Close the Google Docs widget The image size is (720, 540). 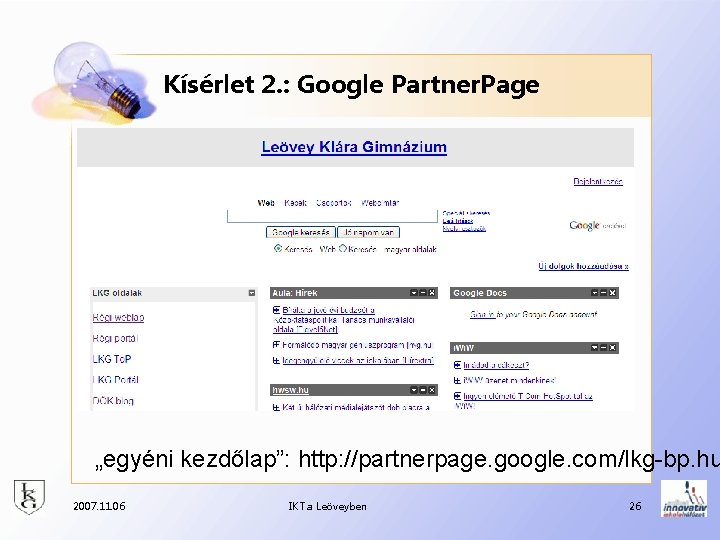(613, 293)
